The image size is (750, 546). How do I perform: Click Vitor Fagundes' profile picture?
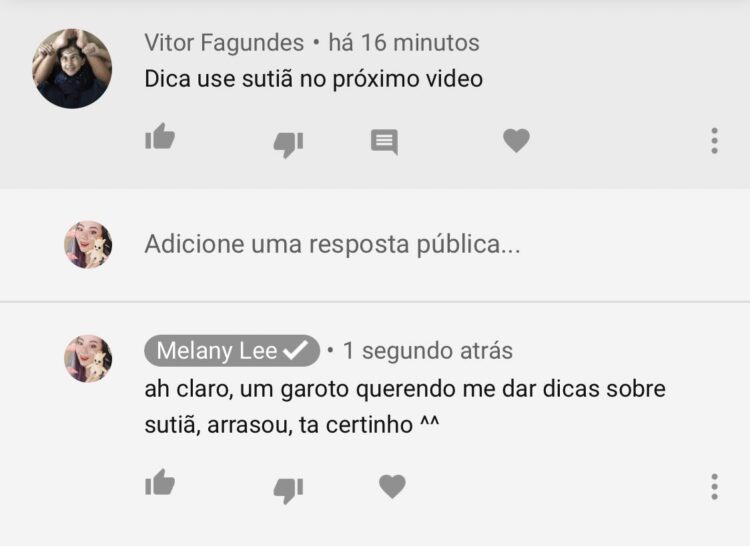72,68
